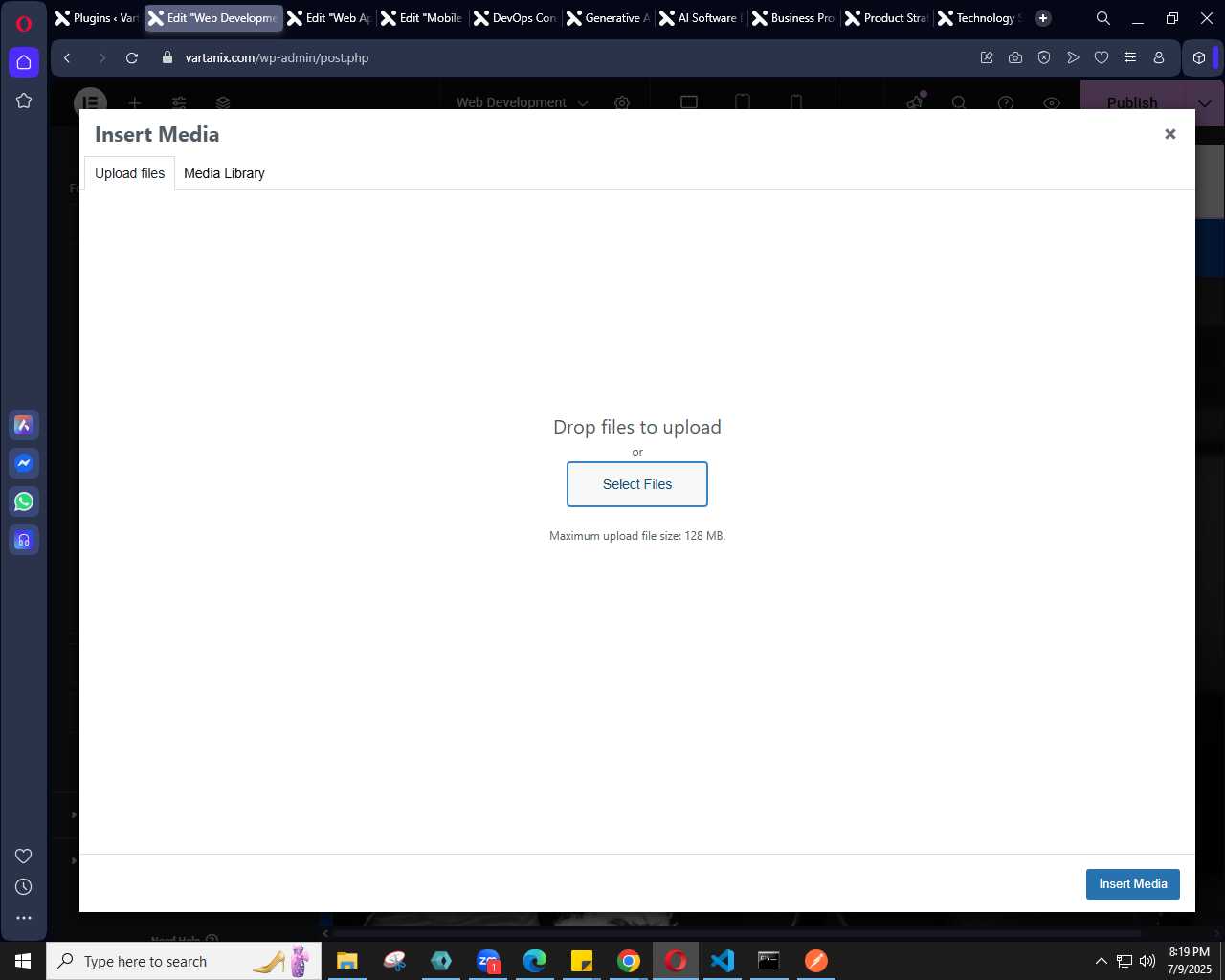1225x980 pixels.
Task: Open the sidebar heart pinboards icon
Action: click(x=24, y=856)
